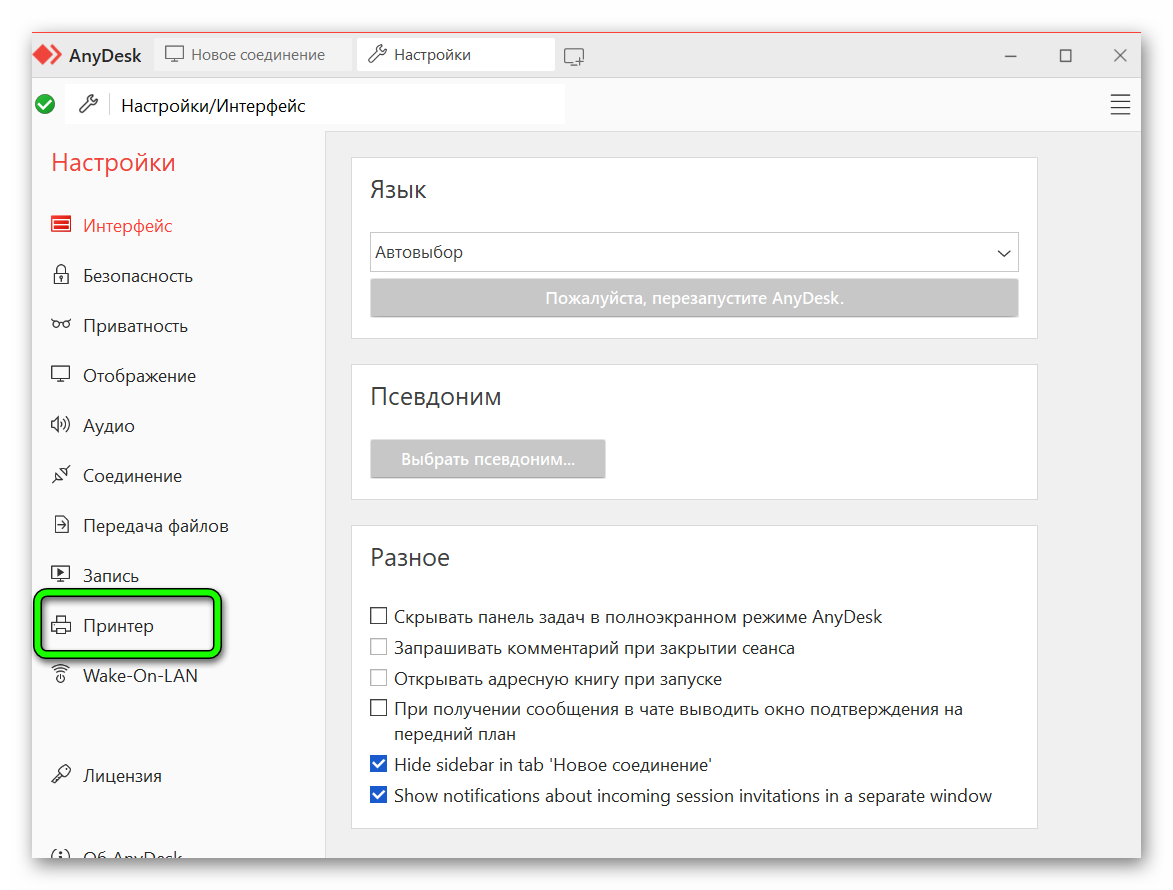Click the lock icon for Безопасность

click(61, 274)
